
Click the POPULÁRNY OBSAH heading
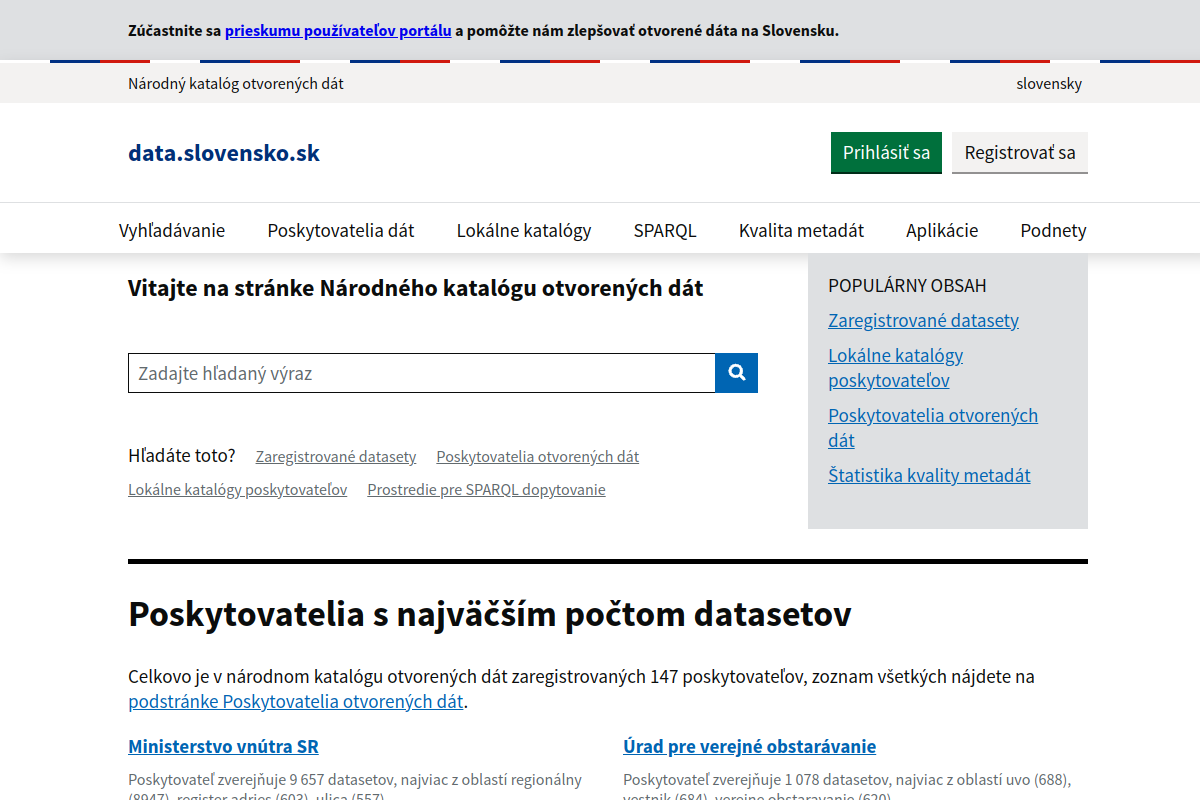point(907,286)
